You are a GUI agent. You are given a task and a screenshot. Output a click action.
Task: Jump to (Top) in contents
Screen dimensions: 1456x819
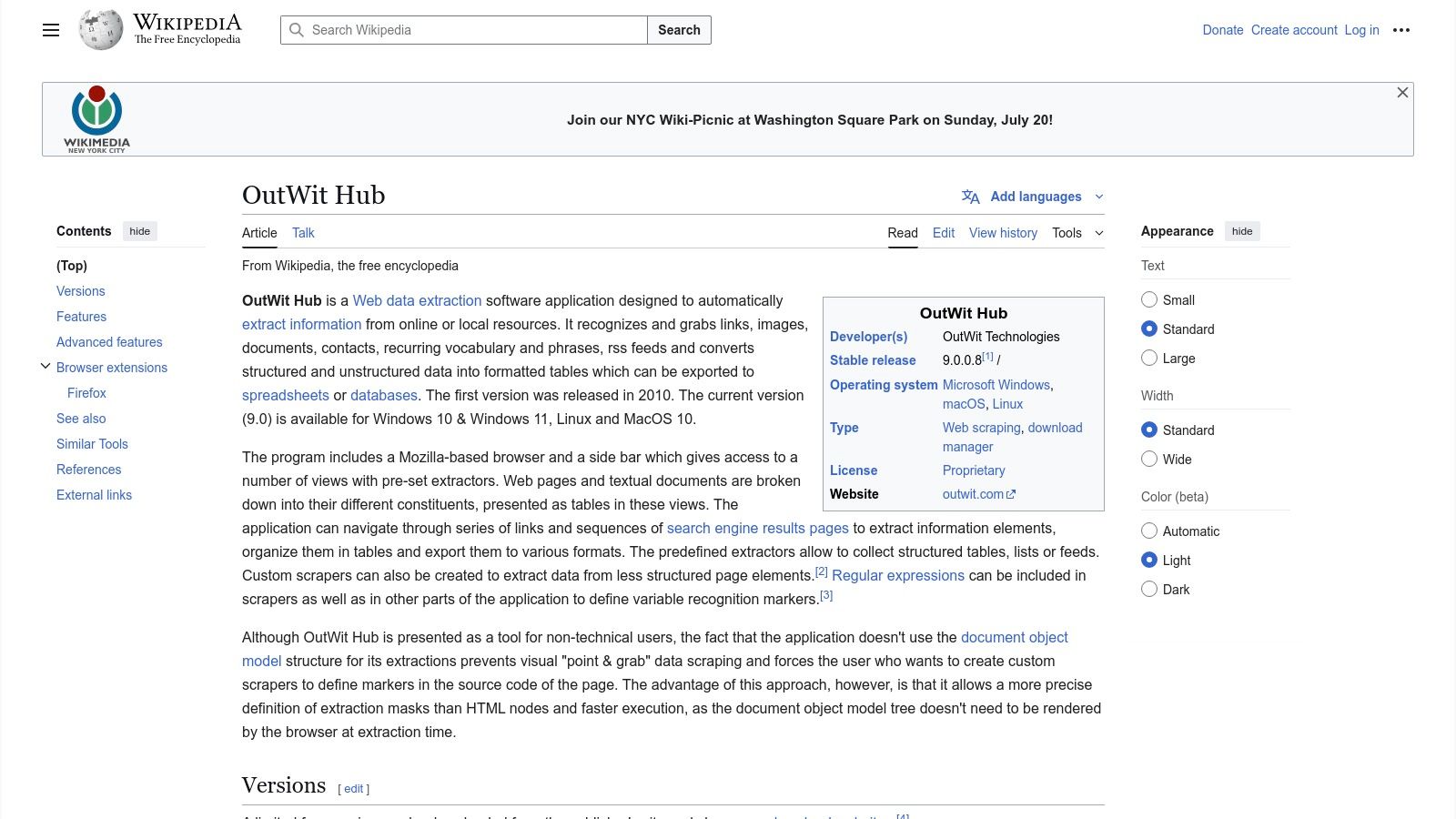(x=72, y=266)
